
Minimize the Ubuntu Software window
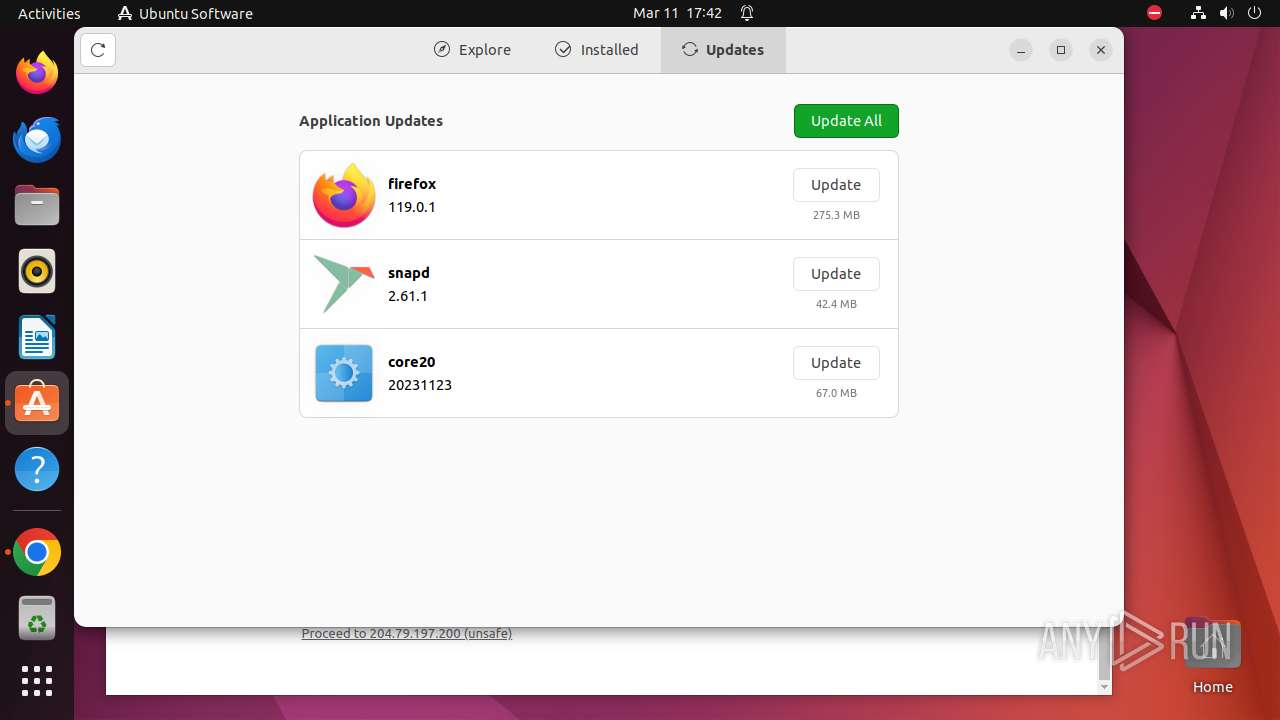coord(1021,50)
